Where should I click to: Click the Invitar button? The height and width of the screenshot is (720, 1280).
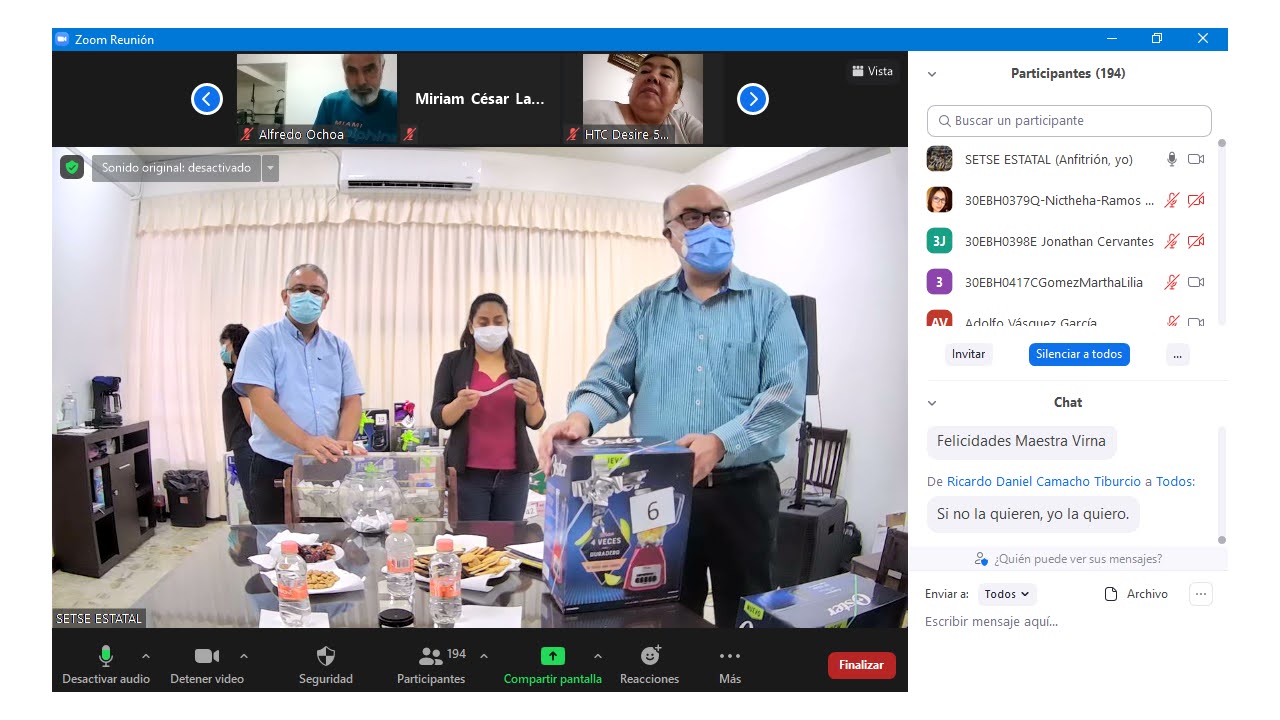point(968,354)
